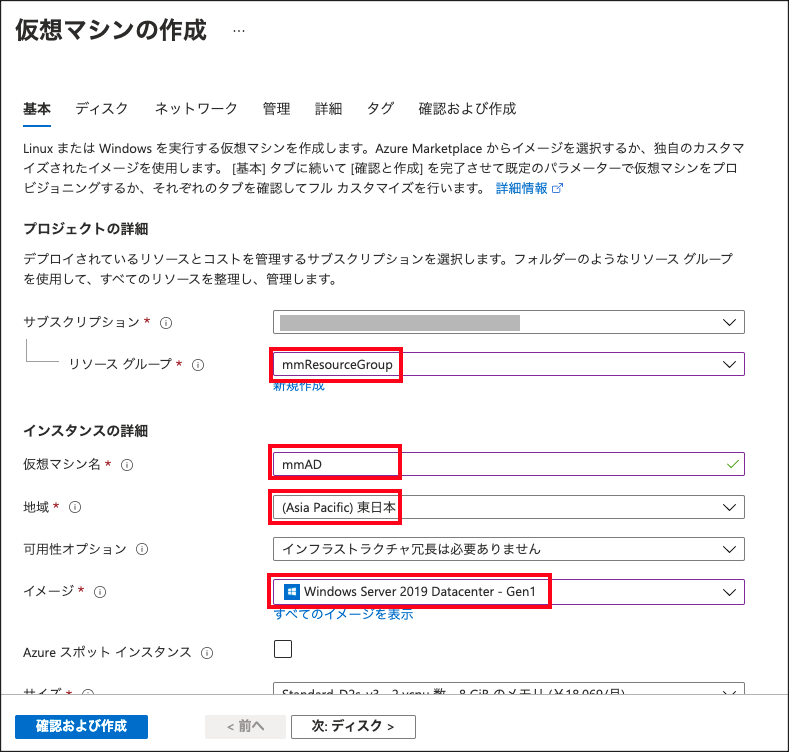This screenshot has width=789, height=752.
Task: Click the disabled < 前へ button
Action: tap(245, 726)
